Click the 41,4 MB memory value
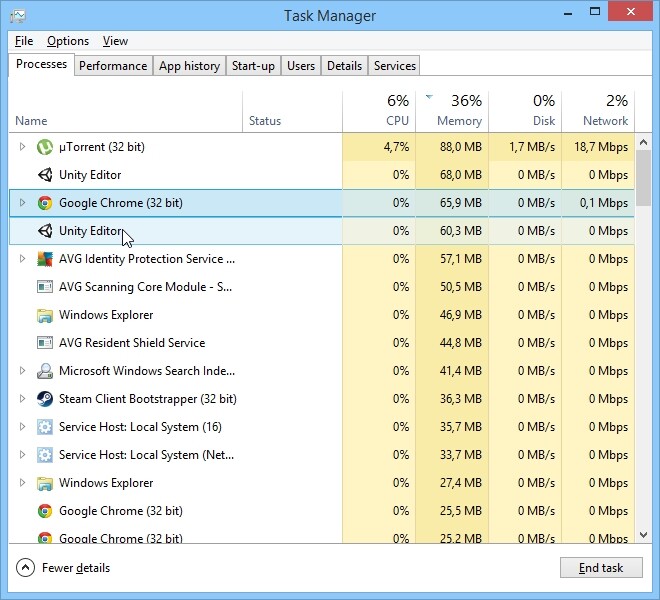 [x=460, y=371]
